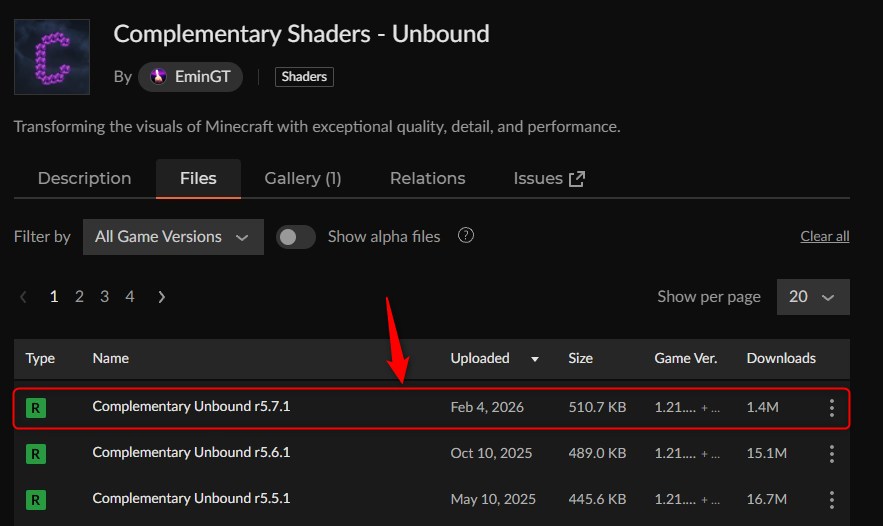This screenshot has height=526, width=883.
Task: Click the 445.6 KB size cell
Action: (597, 500)
